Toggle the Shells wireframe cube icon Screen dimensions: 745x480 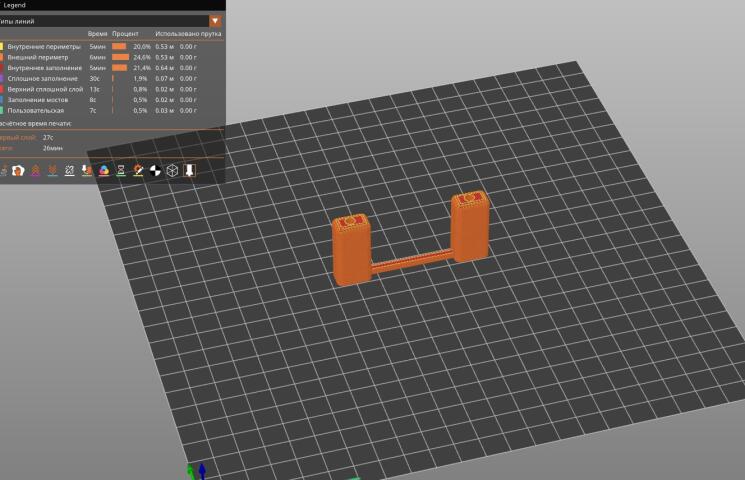(x=172, y=170)
